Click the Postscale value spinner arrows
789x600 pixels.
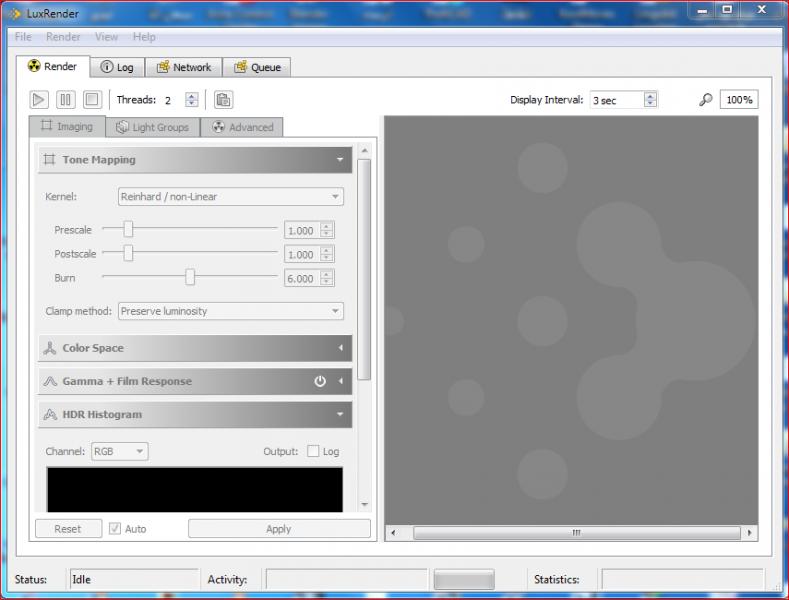(x=327, y=254)
